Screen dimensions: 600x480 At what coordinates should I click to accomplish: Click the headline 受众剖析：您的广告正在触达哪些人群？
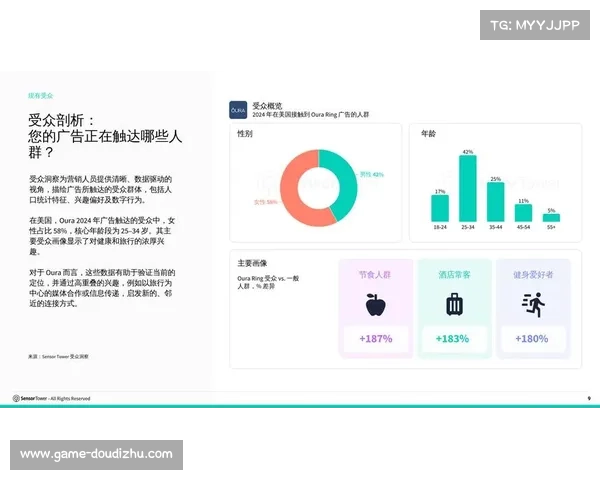pos(105,136)
